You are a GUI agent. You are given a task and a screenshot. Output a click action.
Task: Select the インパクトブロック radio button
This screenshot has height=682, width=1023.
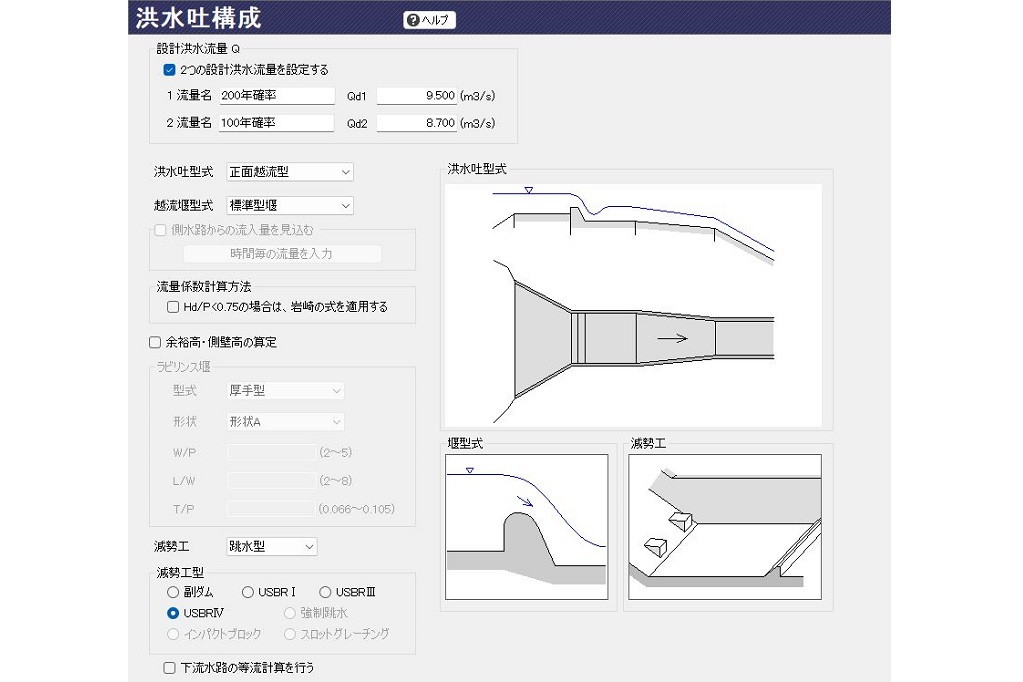tap(173, 634)
